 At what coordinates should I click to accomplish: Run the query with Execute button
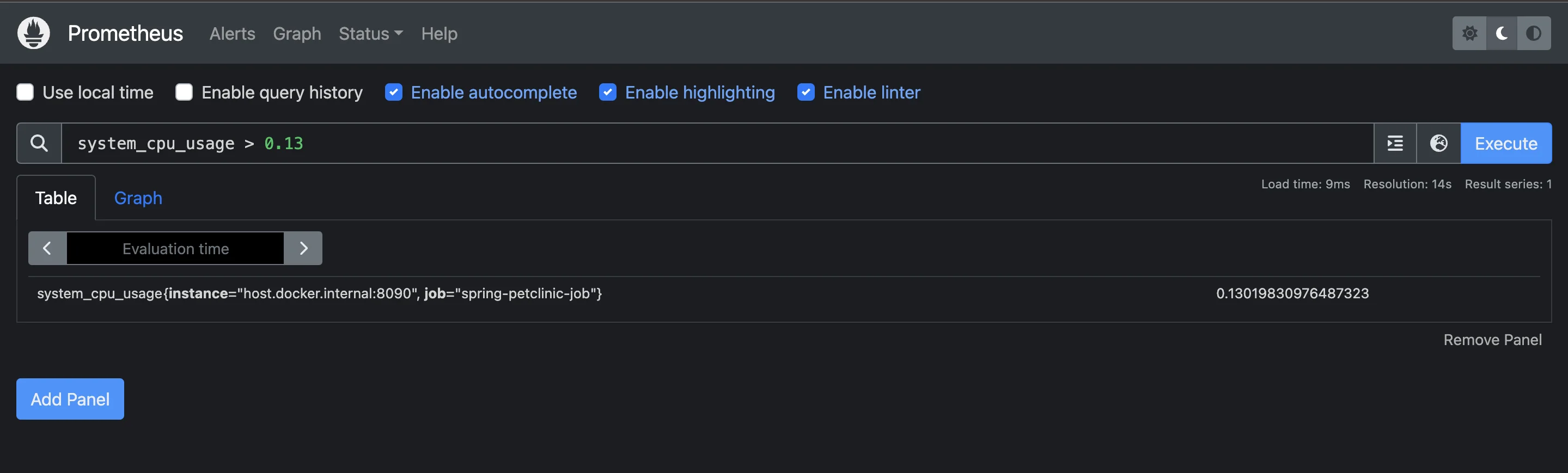[1506, 144]
